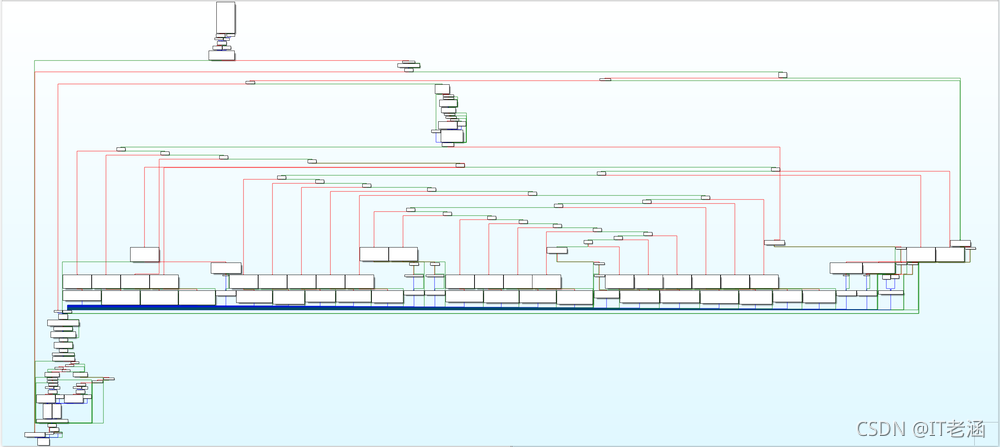1000x447 pixels.
Task: Select the small node on the upper-left red edge
Action: (x=250, y=82)
